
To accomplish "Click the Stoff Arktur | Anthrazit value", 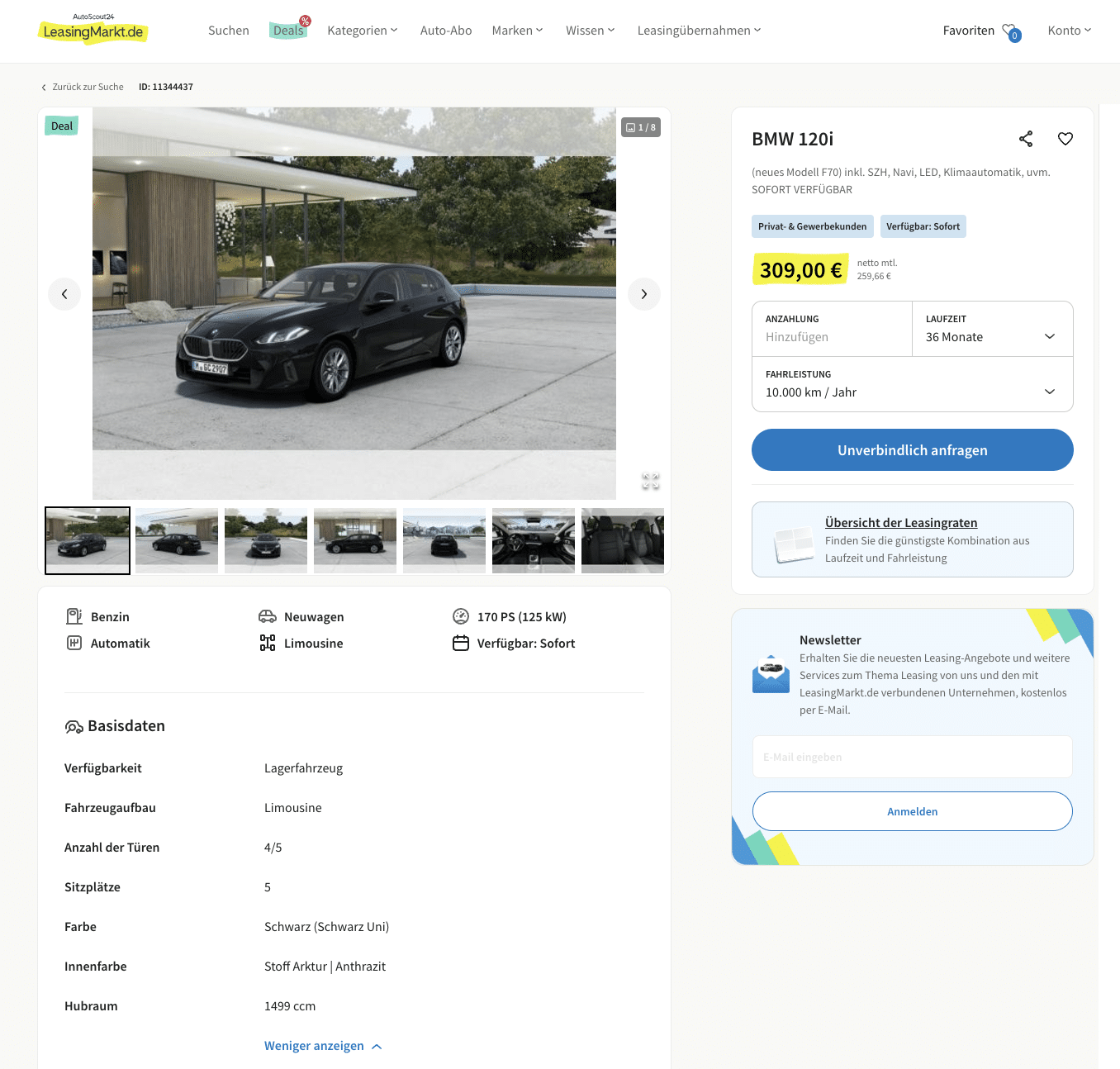I will [325, 967].
